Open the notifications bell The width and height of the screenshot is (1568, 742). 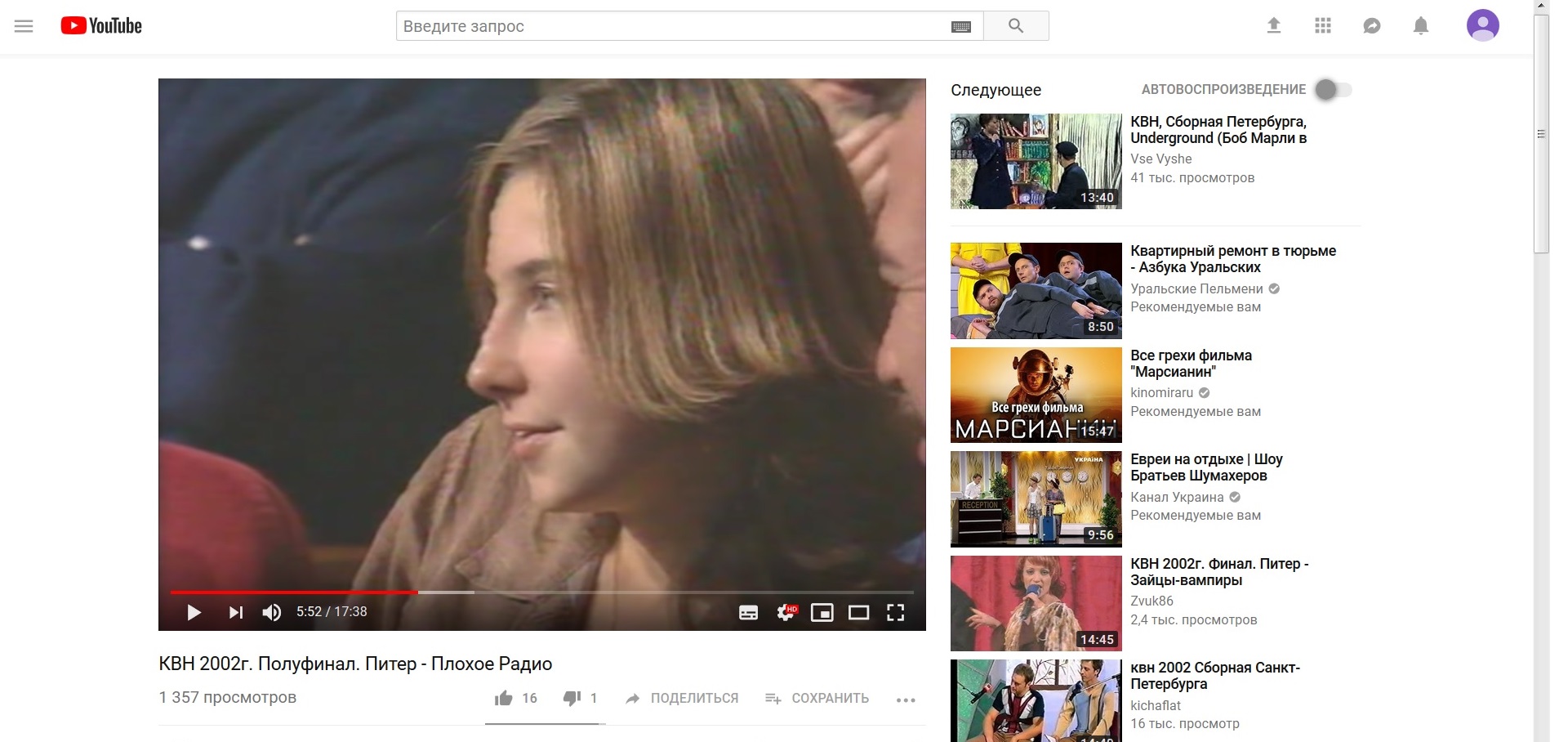click(x=1421, y=26)
